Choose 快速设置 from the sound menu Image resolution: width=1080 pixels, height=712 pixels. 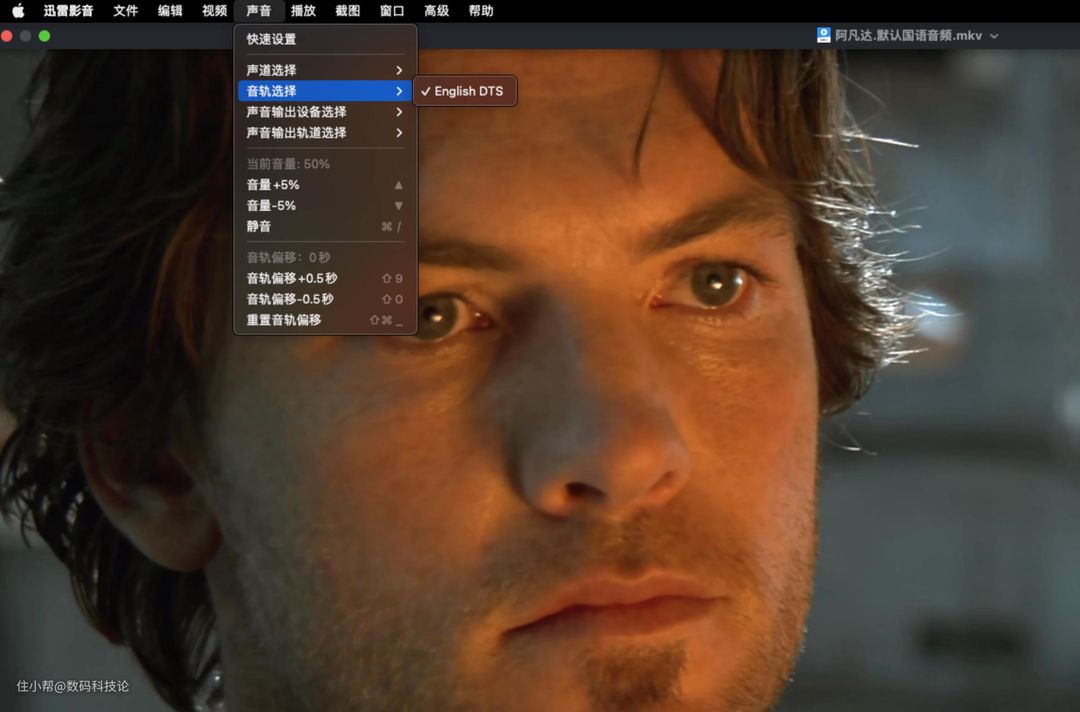coord(271,39)
